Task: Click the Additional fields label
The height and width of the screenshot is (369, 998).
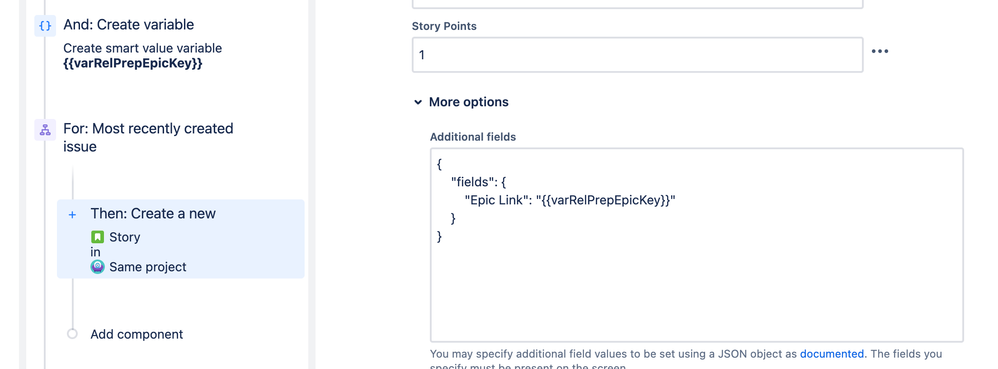Action: click(473, 137)
